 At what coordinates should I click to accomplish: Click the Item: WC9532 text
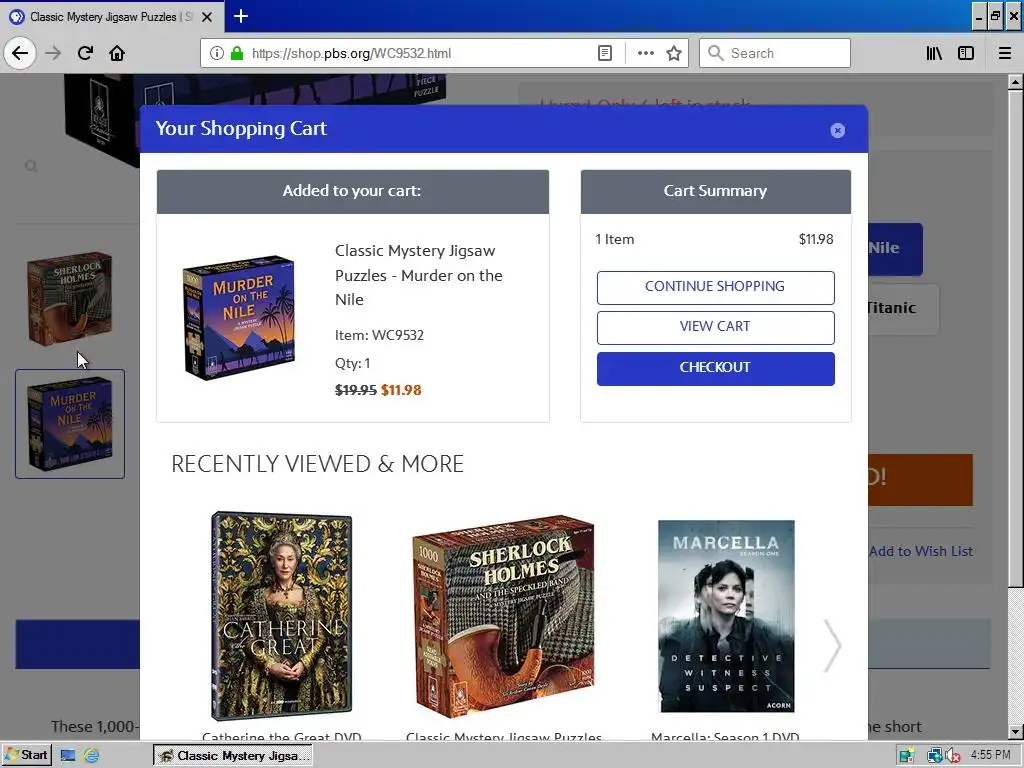click(x=379, y=335)
